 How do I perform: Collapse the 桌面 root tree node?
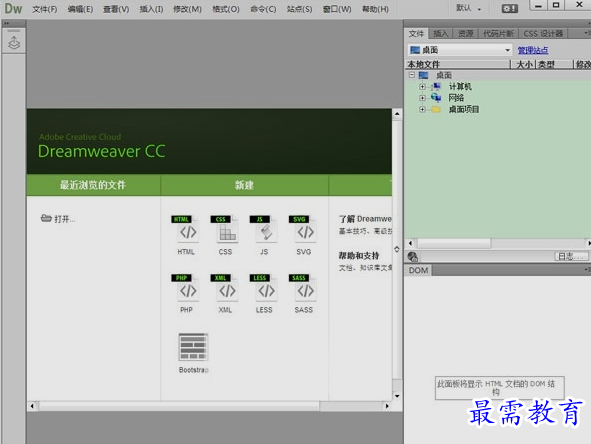tap(412, 75)
